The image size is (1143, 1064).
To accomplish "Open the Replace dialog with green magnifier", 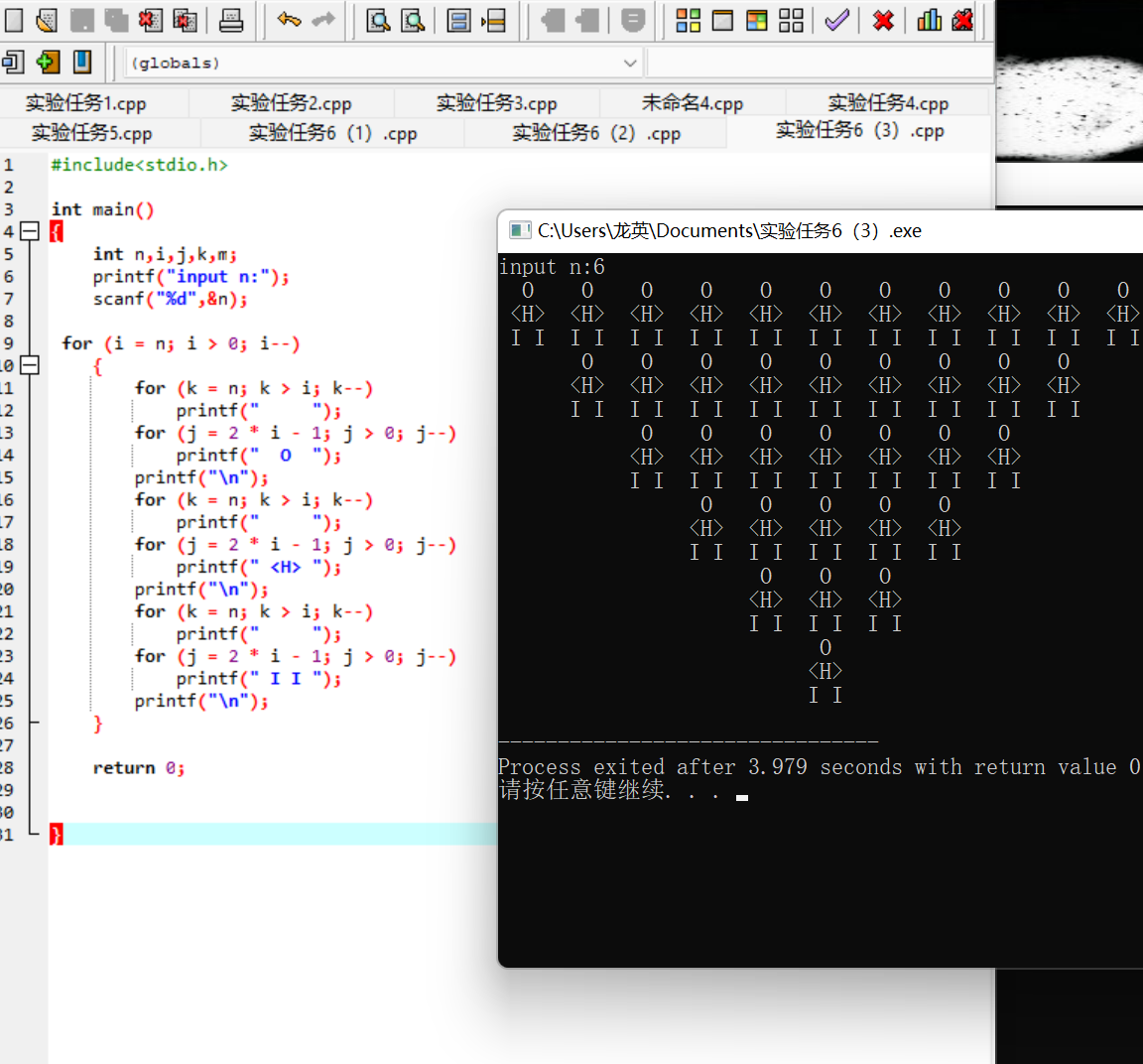I will point(414,20).
